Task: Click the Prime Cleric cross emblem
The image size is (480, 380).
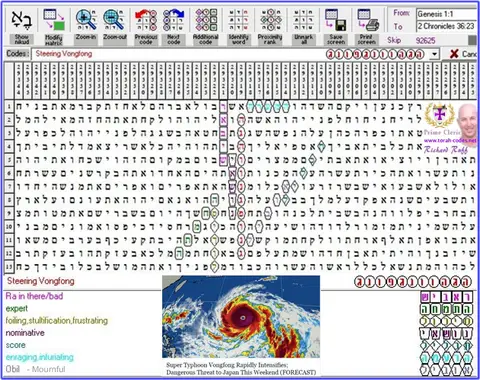Action: (x=439, y=116)
